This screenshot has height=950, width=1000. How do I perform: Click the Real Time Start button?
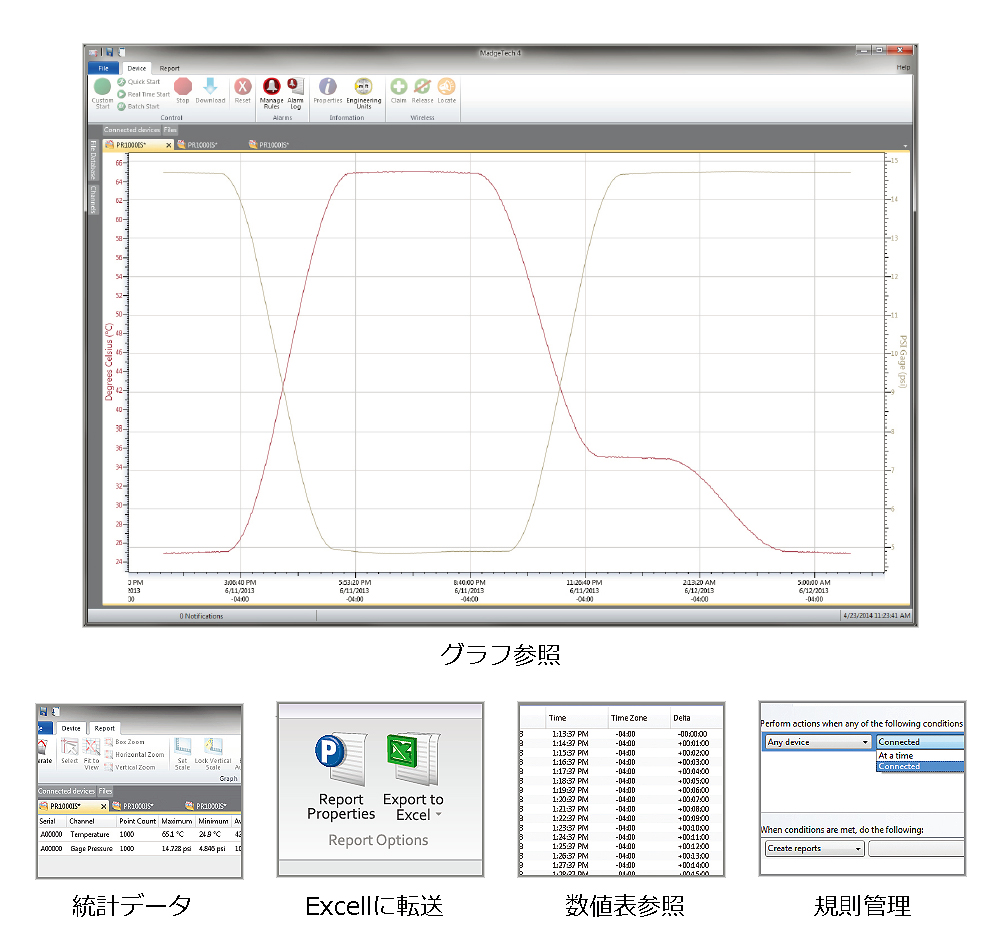(147, 94)
